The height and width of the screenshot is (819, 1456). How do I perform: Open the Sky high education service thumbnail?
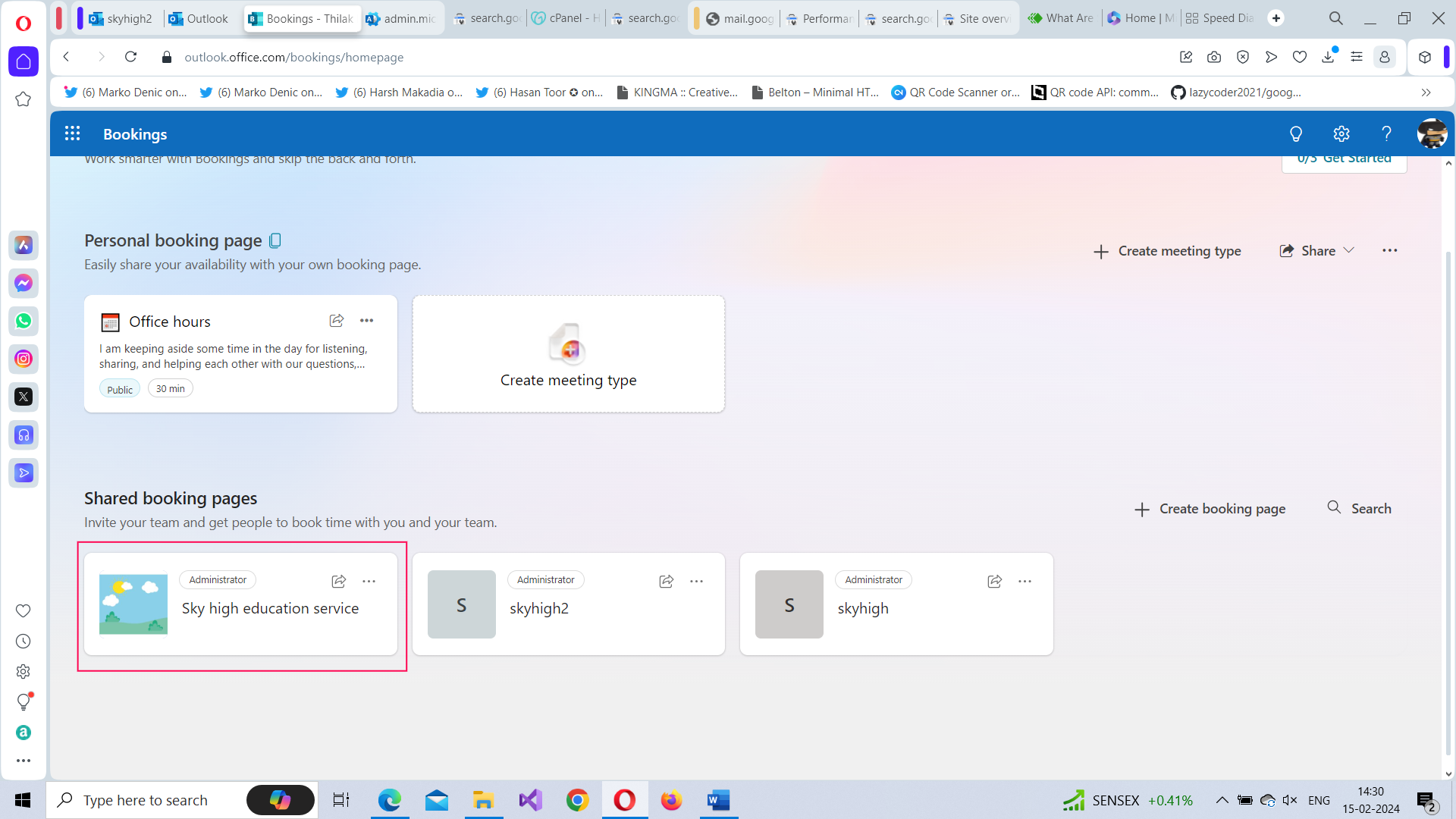[133, 604]
